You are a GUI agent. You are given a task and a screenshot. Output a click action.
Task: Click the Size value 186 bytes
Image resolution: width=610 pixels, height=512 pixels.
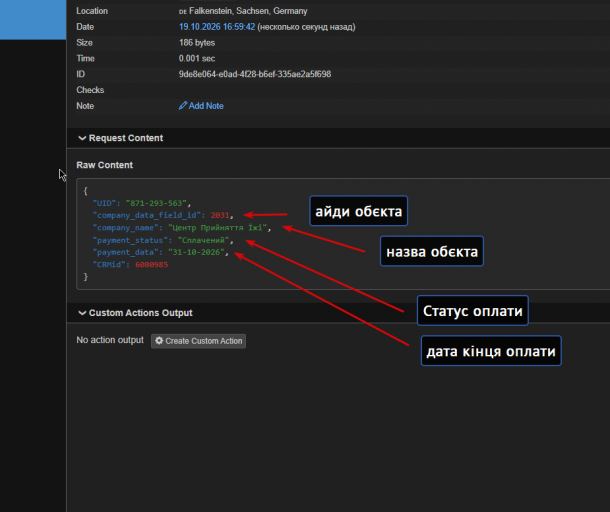tap(197, 42)
